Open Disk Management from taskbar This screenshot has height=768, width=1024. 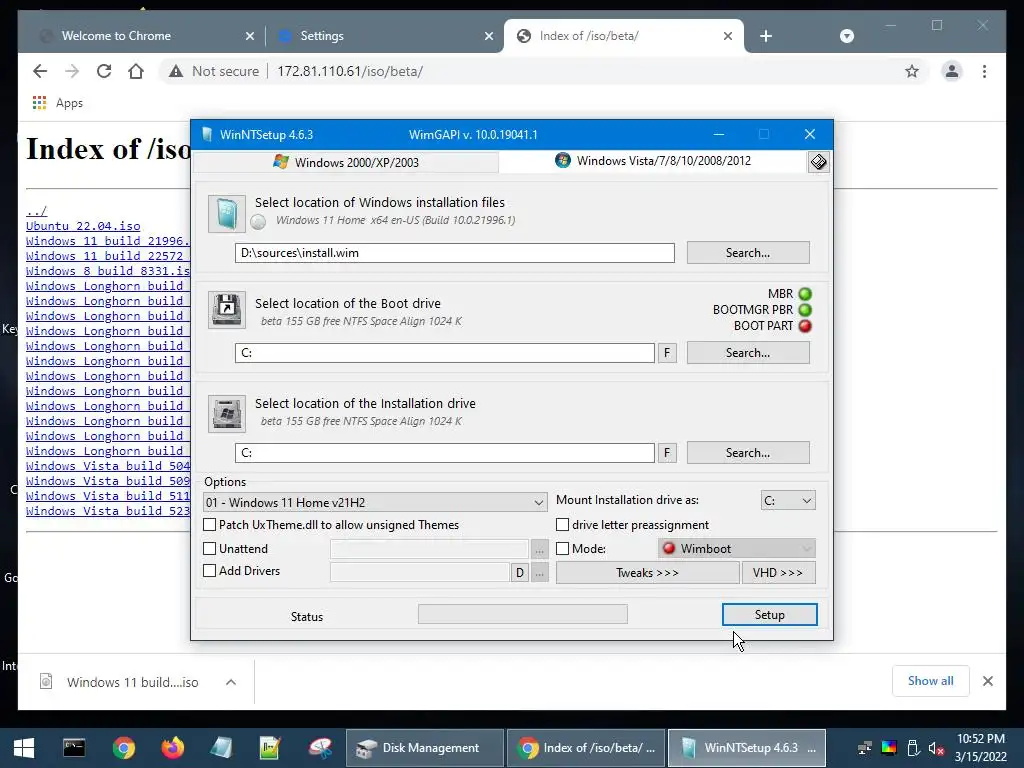pyautogui.click(x=424, y=748)
